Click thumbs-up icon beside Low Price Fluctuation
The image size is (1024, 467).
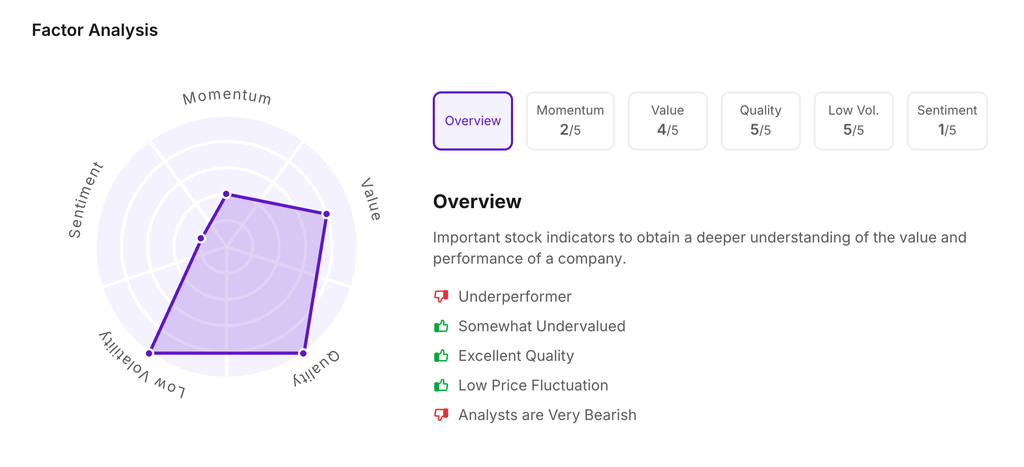point(441,385)
